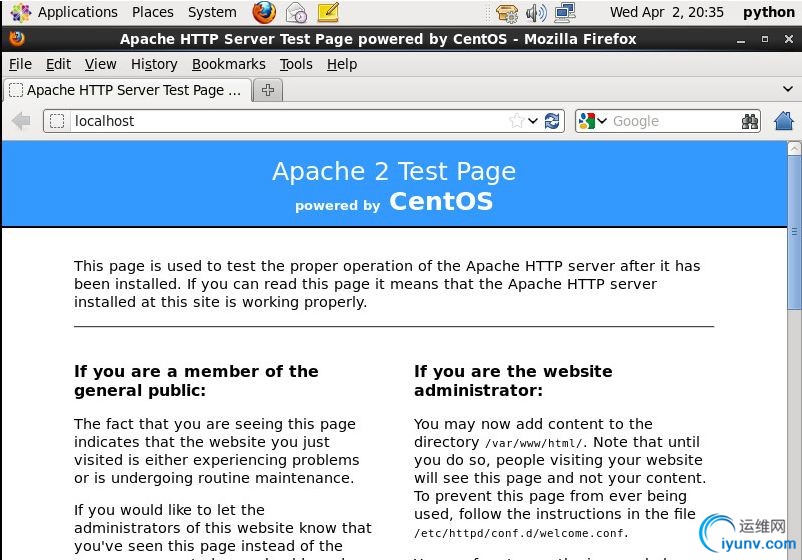Screen dimensions: 802x560
Task: Click the clock showing Wed Apr 2, 20:35
Action: (666, 12)
